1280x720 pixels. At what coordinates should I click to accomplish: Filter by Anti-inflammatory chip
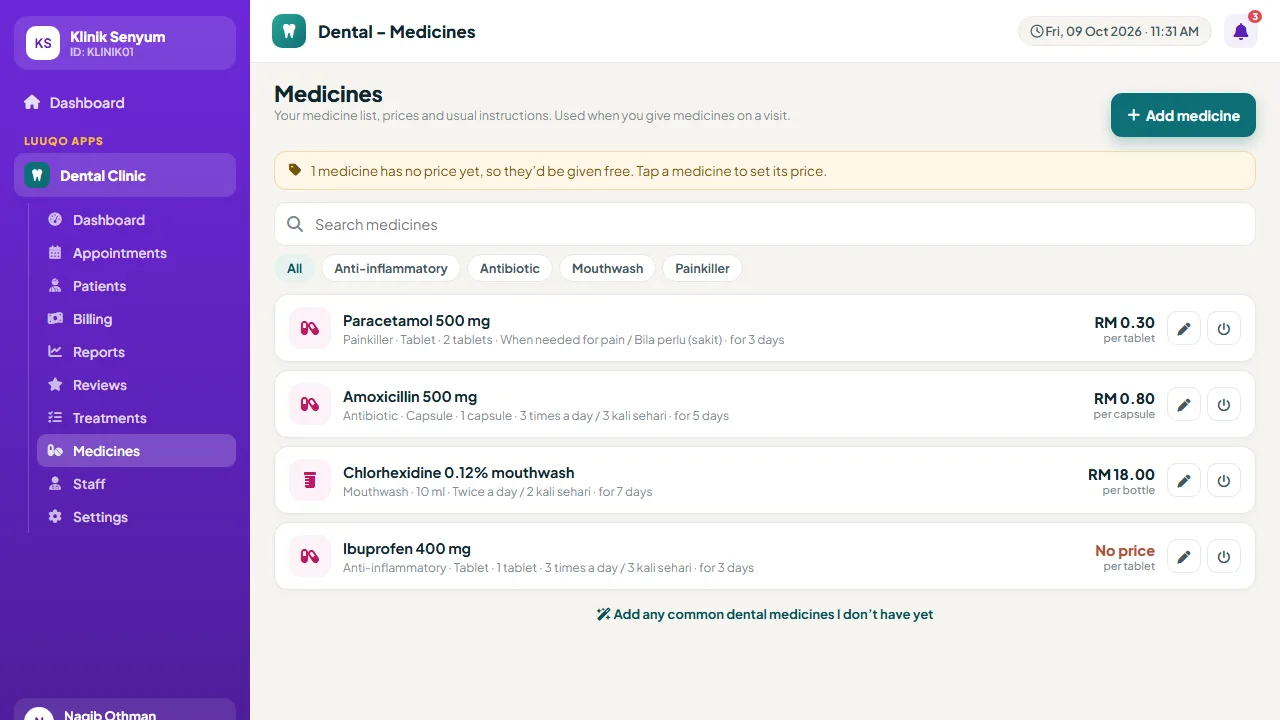[x=391, y=268]
